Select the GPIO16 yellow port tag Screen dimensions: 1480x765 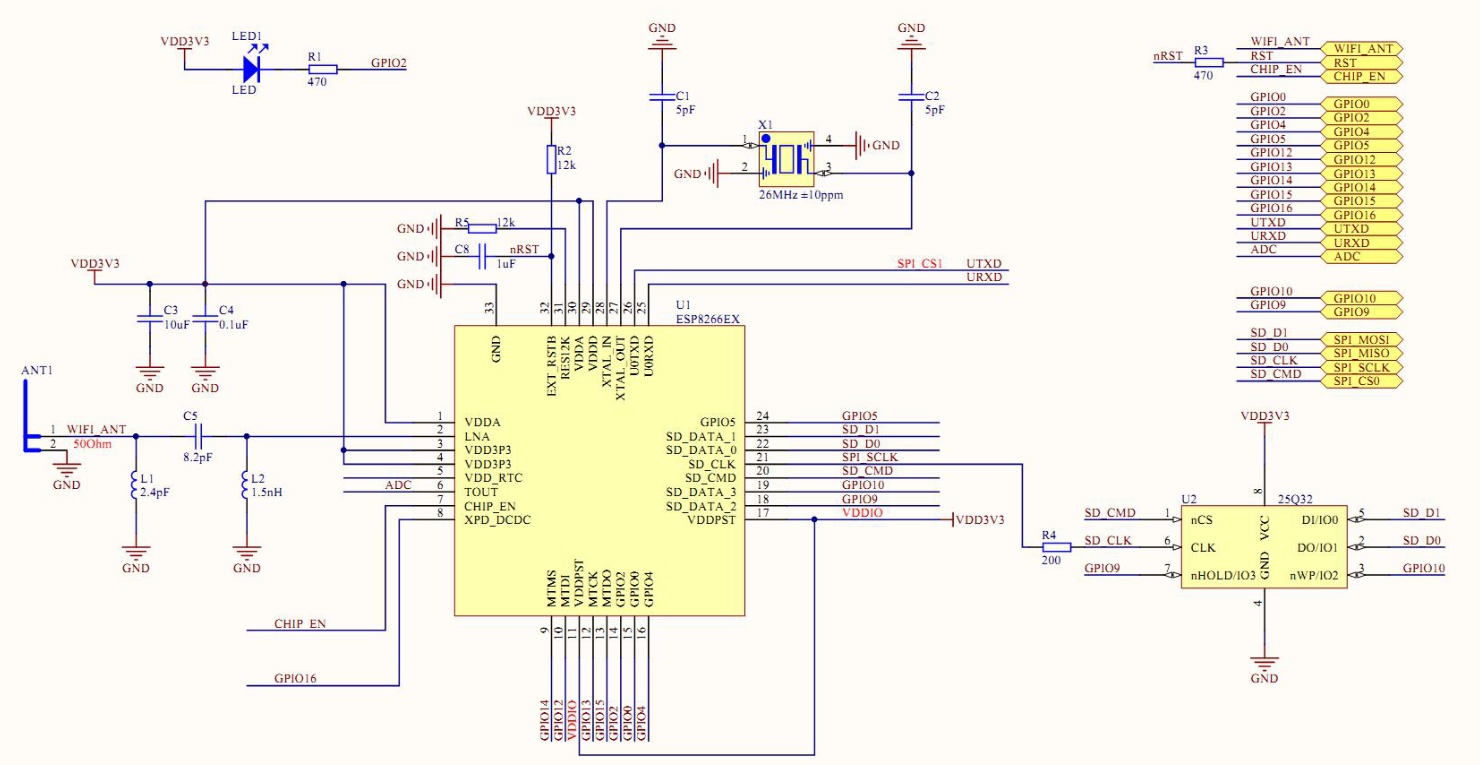click(x=1362, y=215)
